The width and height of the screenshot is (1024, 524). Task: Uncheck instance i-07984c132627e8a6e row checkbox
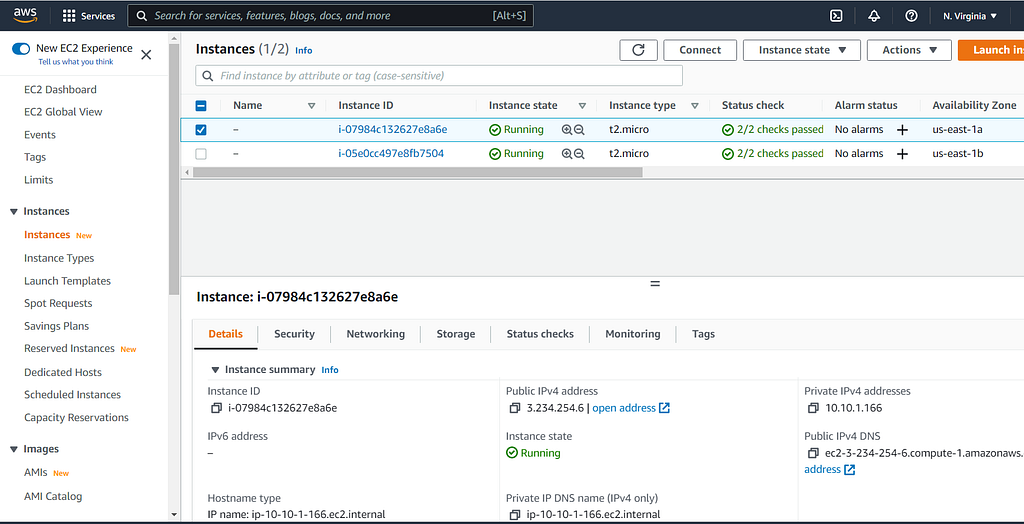pos(201,130)
